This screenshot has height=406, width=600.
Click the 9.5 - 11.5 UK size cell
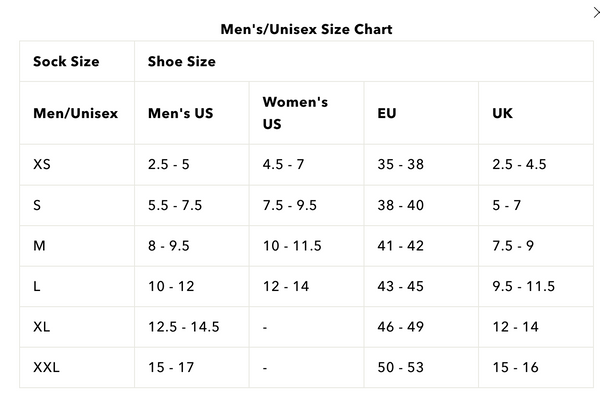[523, 286]
